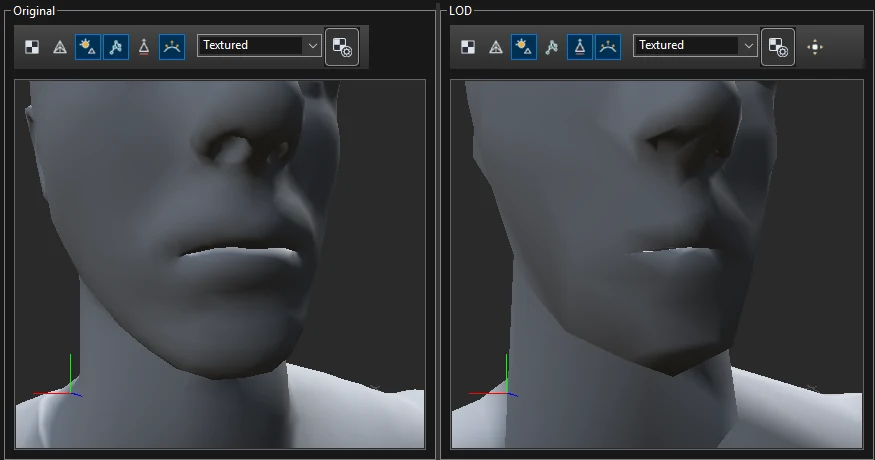The width and height of the screenshot is (875, 460).
Task: Click the LOD 3D head viewport
Action: click(657, 264)
